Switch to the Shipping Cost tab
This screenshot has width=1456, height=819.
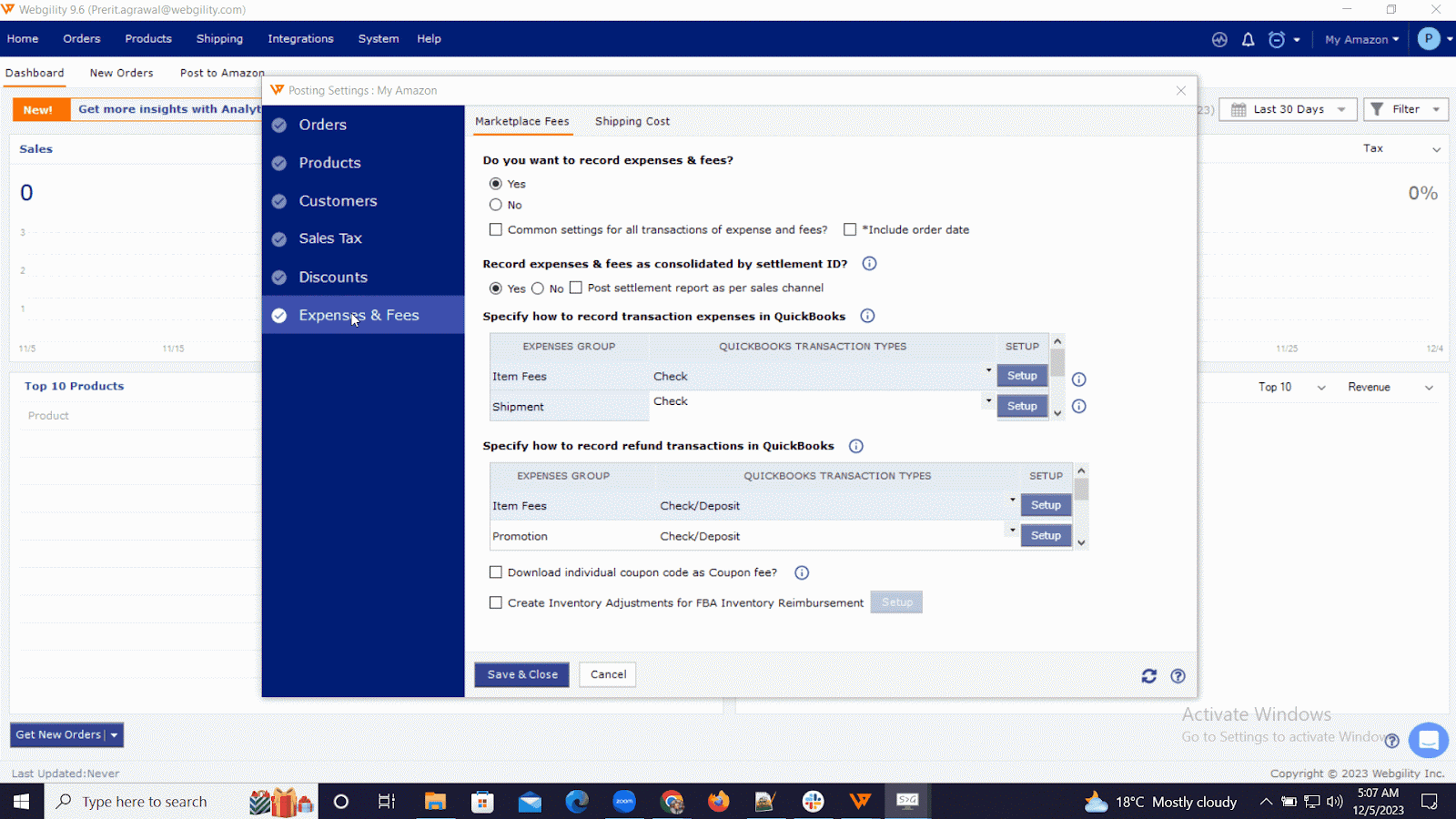pos(632,121)
